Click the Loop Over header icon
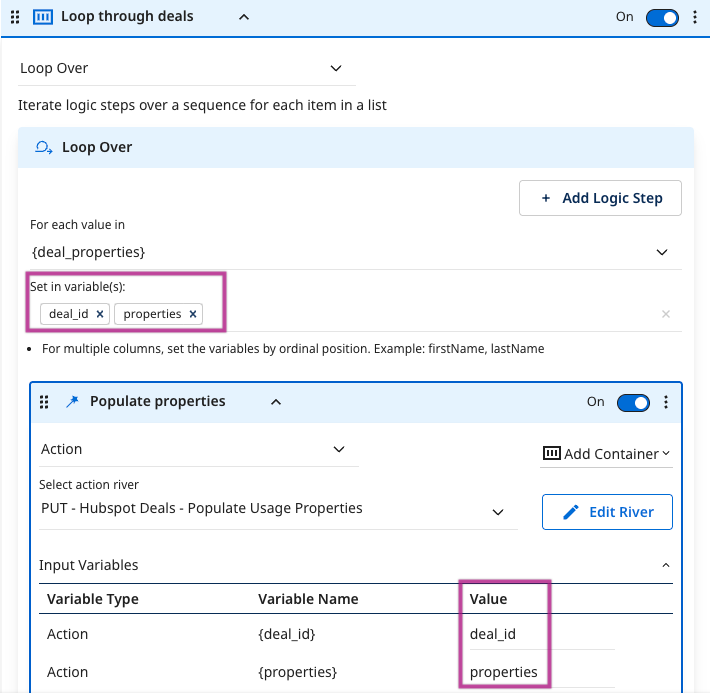This screenshot has height=693, width=710. [43, 147]
